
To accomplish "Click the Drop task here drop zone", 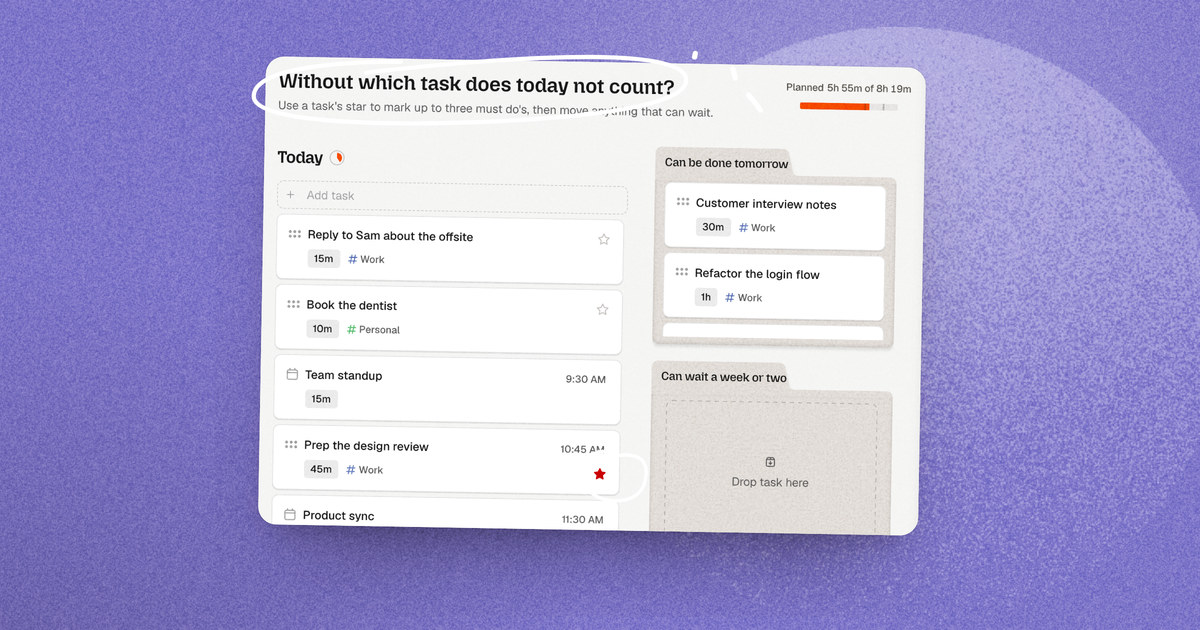I will pyautogui.click(x=770, y=466).
